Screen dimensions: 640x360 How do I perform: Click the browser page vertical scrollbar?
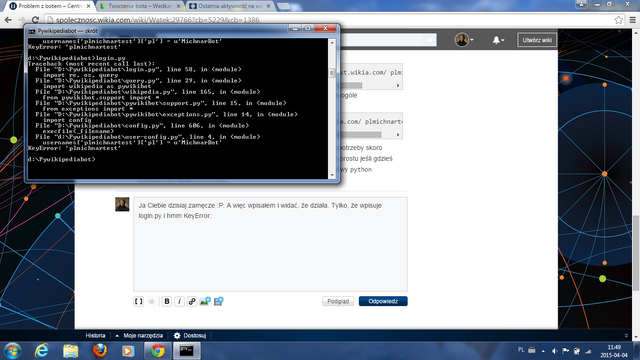point(636,253)
